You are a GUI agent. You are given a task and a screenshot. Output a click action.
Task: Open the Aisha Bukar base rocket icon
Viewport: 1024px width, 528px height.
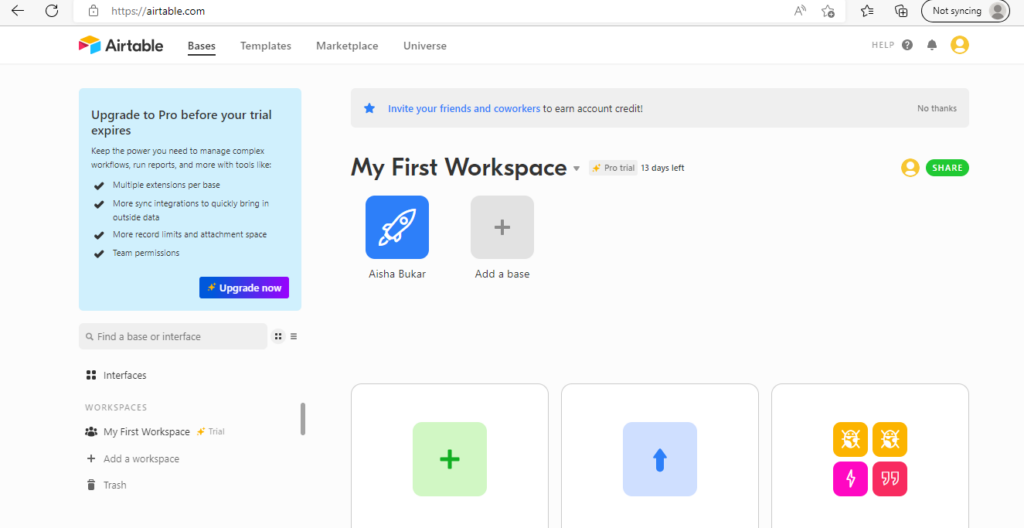tap(397, 227)
